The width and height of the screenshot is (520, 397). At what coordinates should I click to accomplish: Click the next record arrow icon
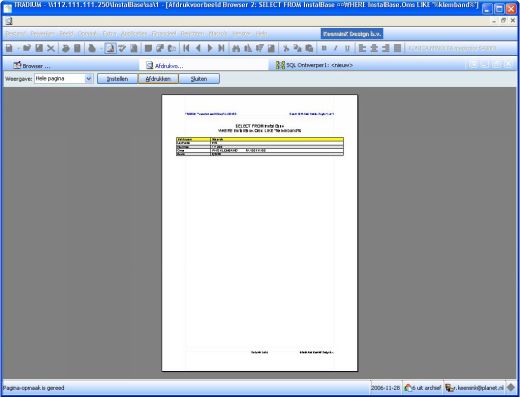pyautogui.click(x=210, y=48)
